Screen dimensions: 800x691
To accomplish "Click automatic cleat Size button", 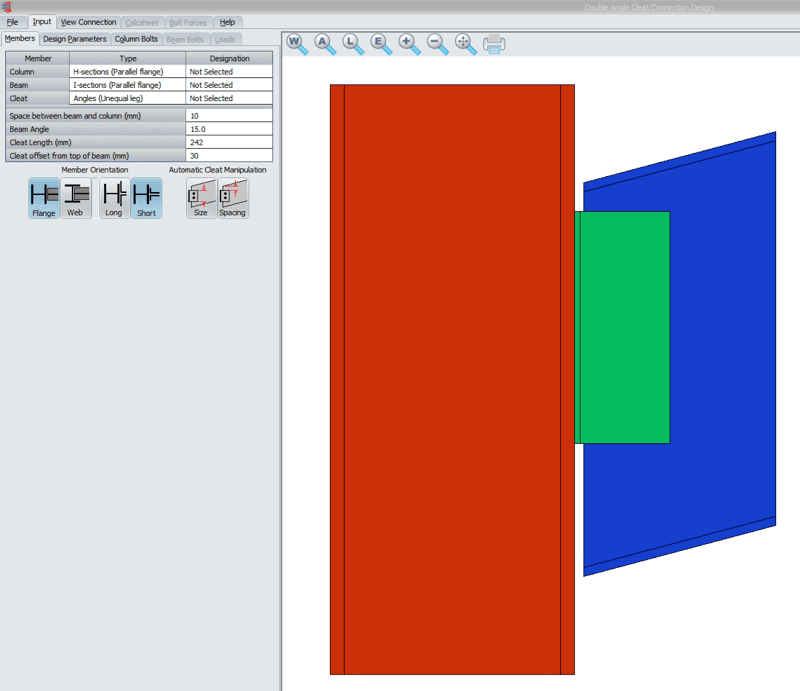I will tap(201, 198).
